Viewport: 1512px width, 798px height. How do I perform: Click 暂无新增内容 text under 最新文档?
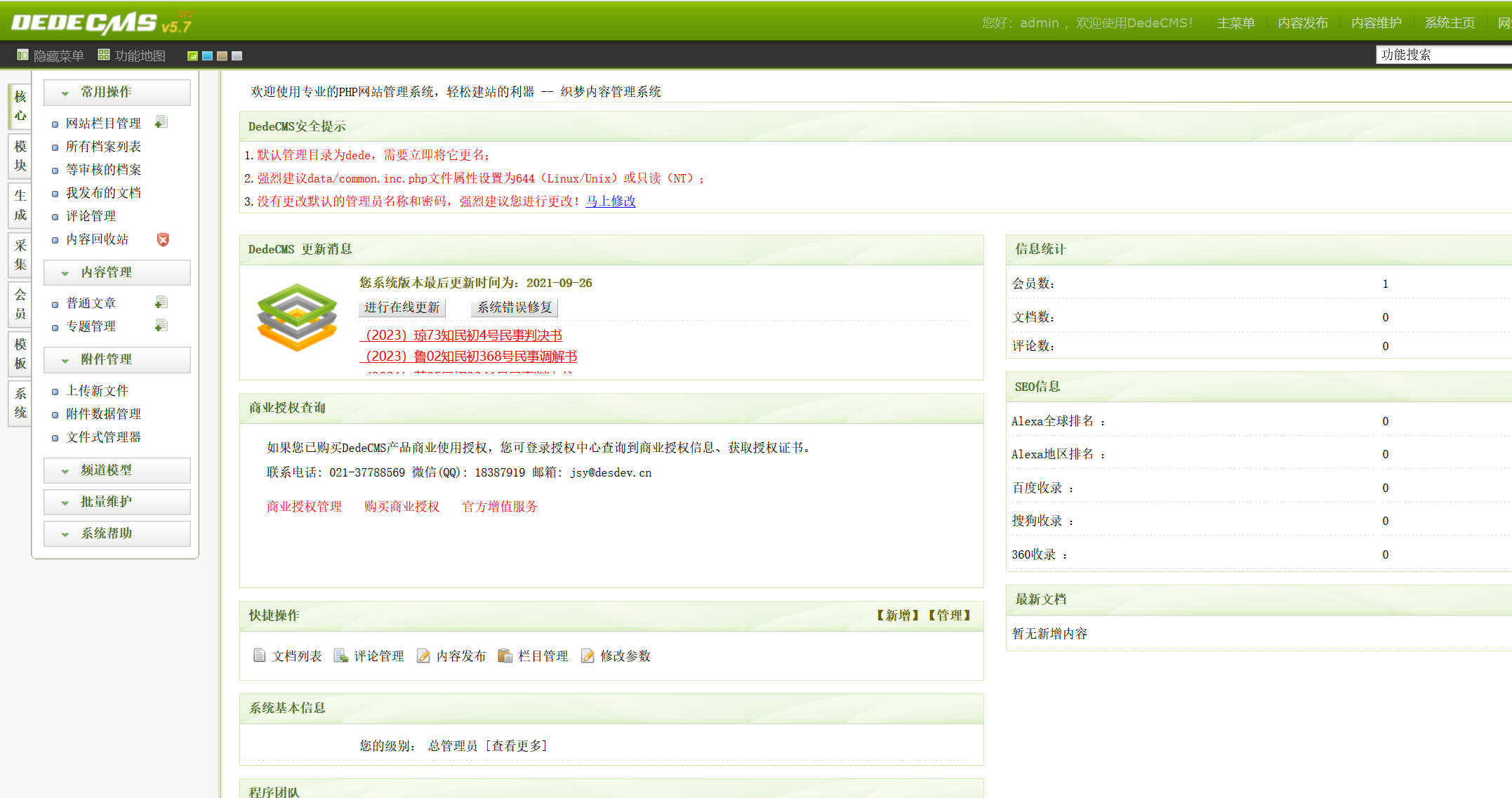[x=1049, y=633]
